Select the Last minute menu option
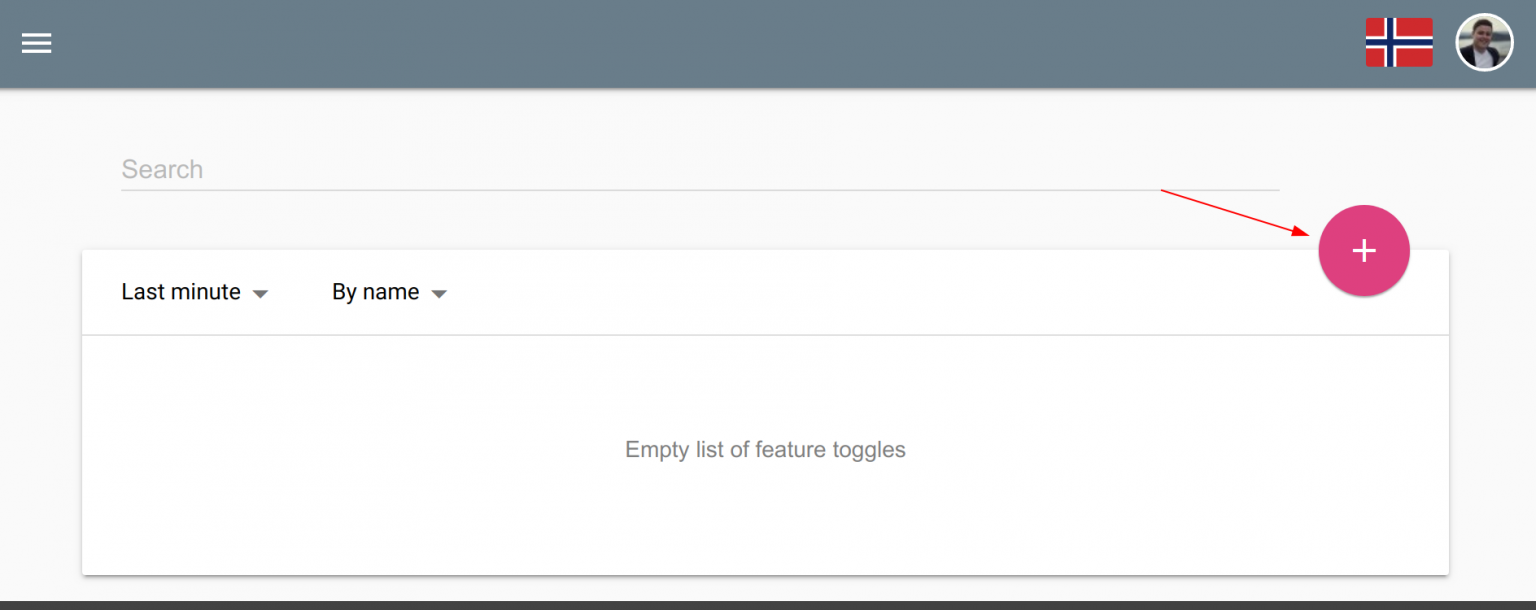Screen dimensions: 1536x610 (x=180, y=292)
